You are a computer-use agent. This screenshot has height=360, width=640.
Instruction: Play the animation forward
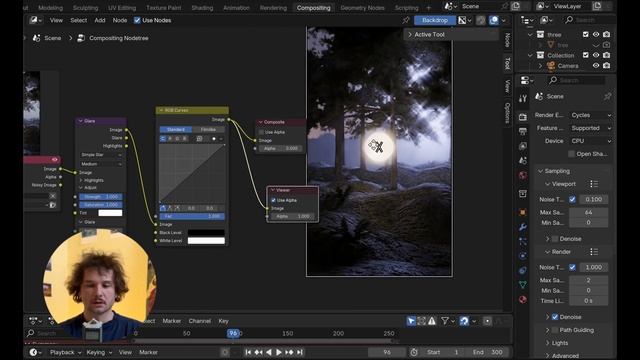279,352
